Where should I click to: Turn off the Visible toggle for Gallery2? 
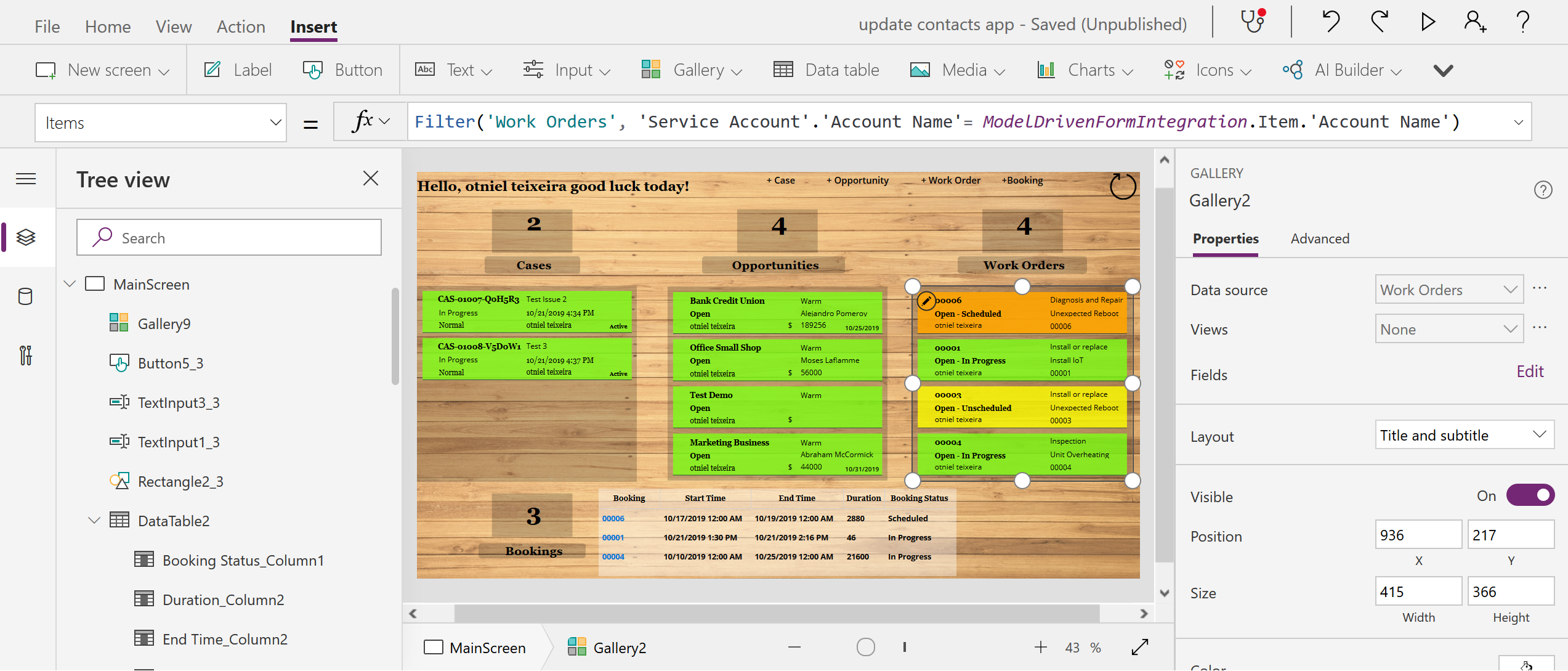click(1531, 495)
